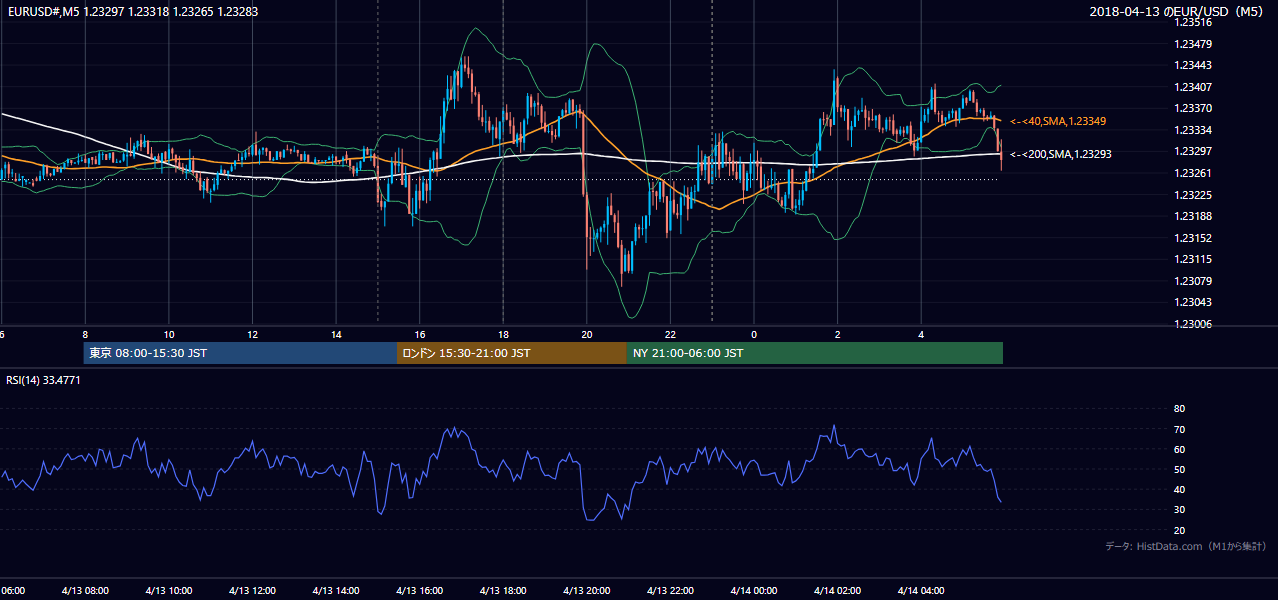Click the 4/13 16:00 time label
This screenshot has height=600, width=1278.
pyautogui.click(x=418, y=591)
